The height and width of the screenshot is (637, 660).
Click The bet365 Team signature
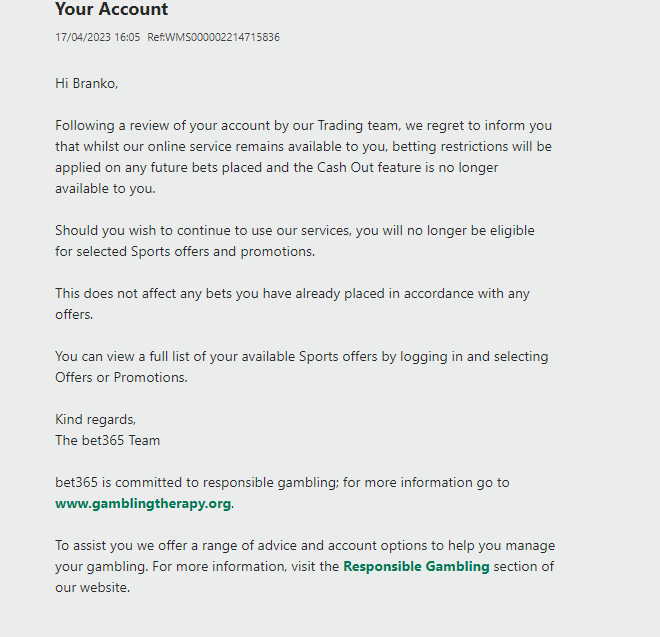(x=107, y=440)
